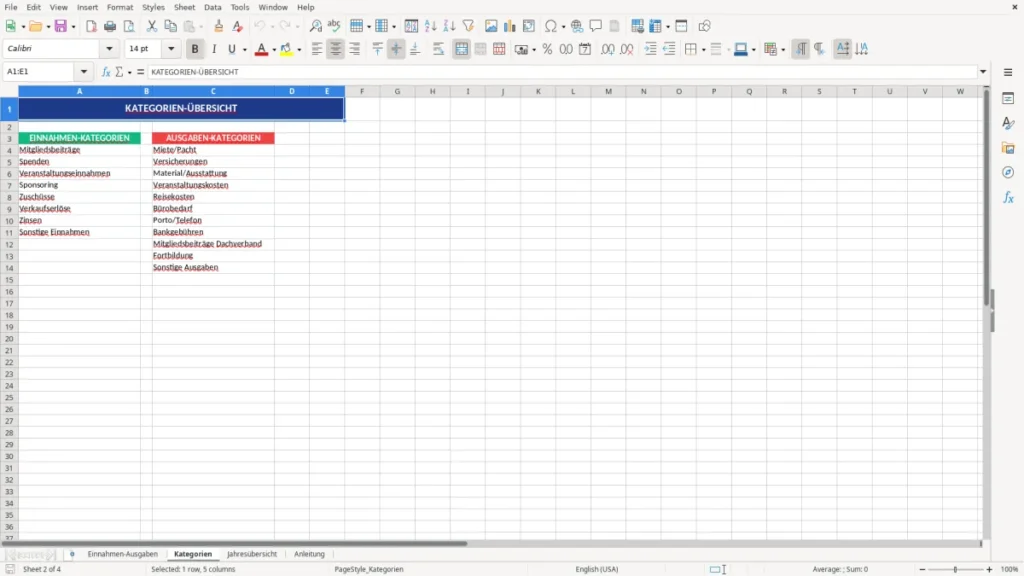Open Find & Replace with the magnifier icon
The image size is (1024, 576).
pyautogui.click(x=315, y=26)
